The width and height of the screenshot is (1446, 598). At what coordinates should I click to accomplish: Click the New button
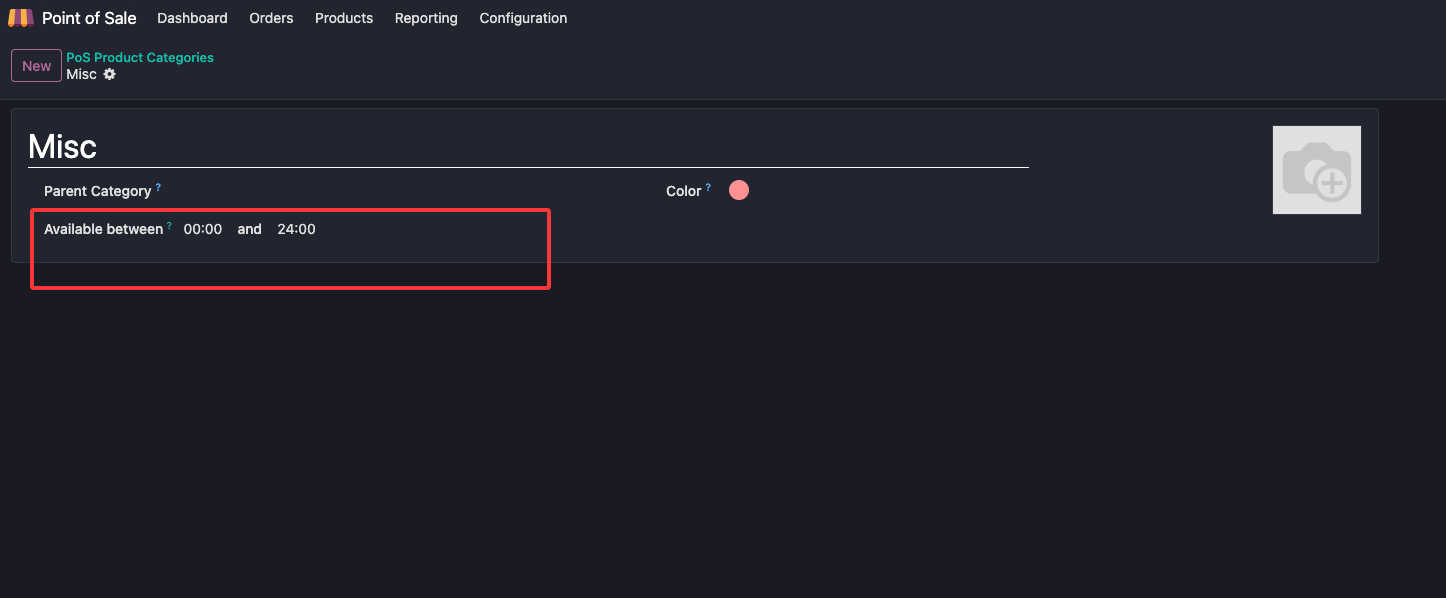pyautogui.click(x=37, y=66)
